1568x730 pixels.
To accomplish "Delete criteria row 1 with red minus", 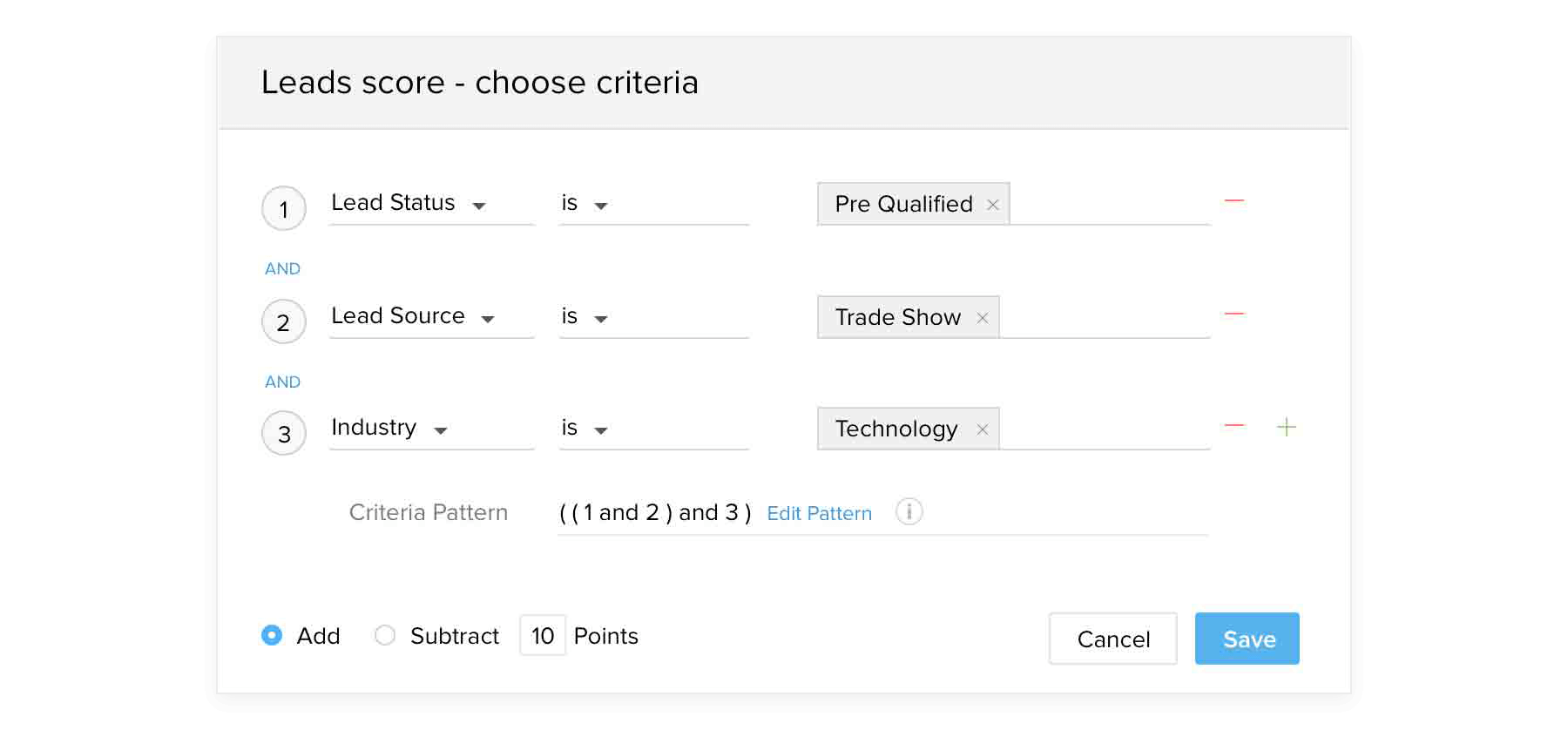I will tap(1233, 201).
